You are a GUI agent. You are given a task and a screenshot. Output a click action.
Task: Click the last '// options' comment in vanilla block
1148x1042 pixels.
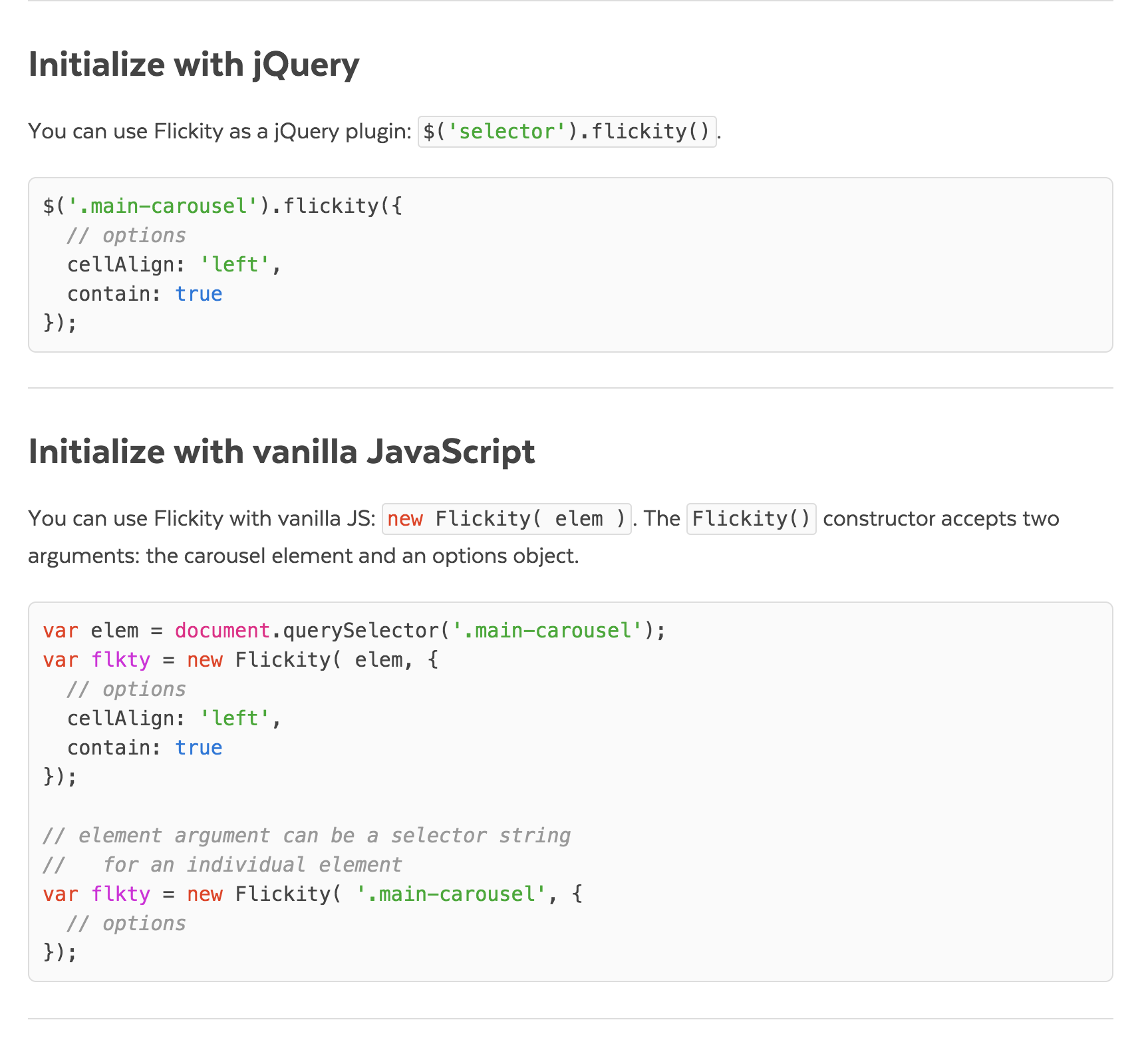(126, 923)
